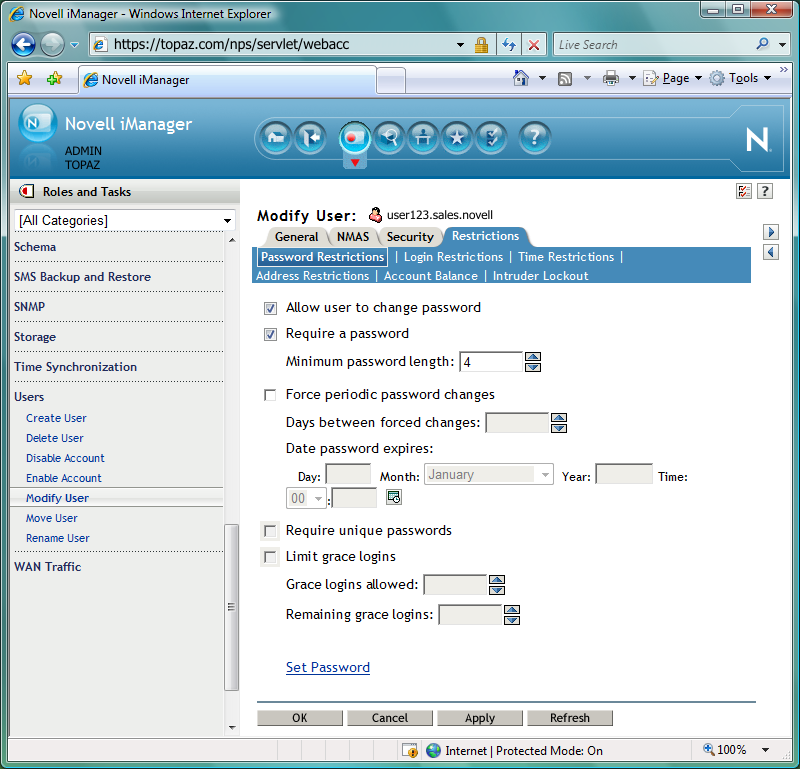The image size is (800, 769).
Task: Click the Exit door icon in toolbar
Action: tap(311, 138)
